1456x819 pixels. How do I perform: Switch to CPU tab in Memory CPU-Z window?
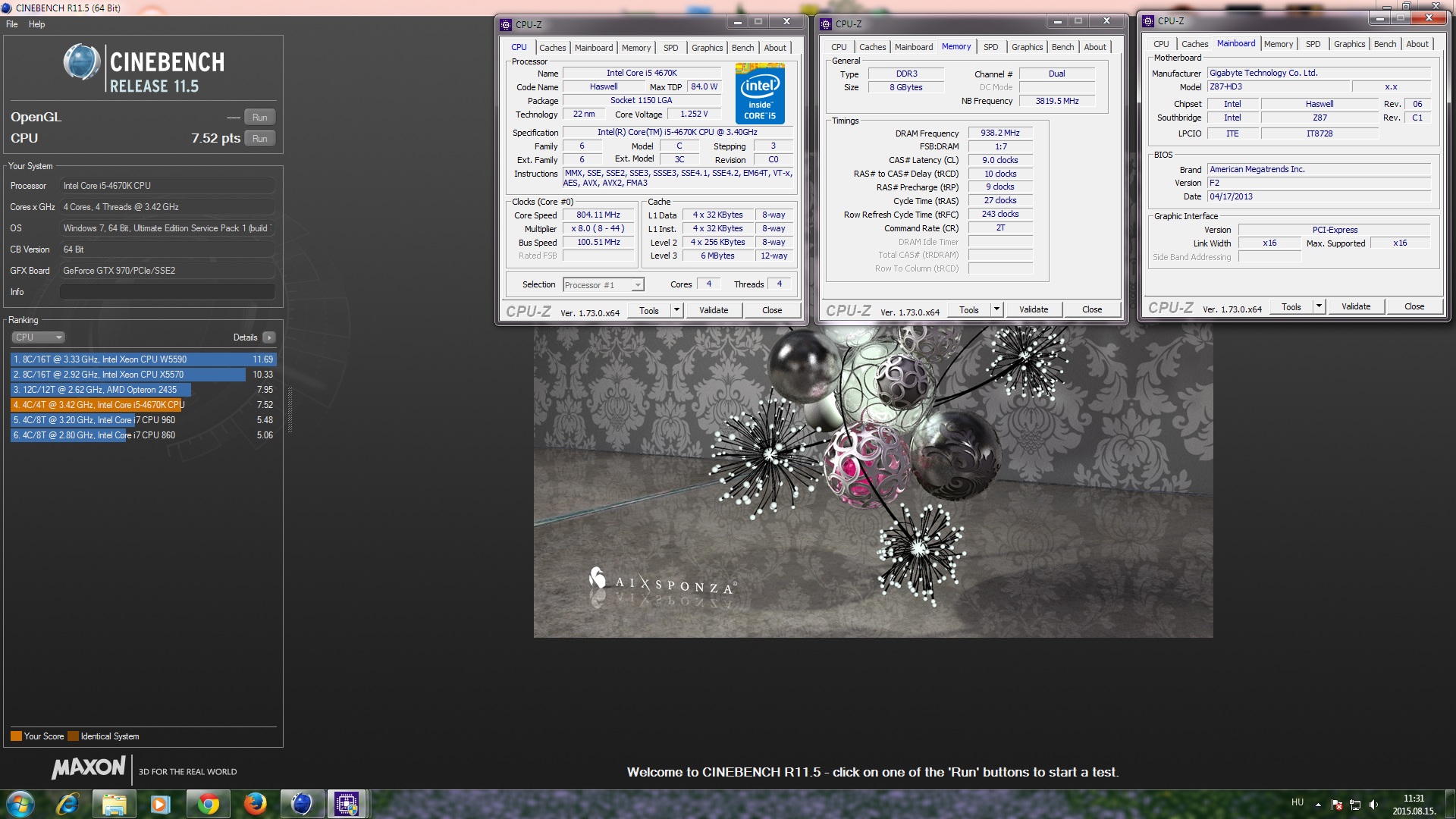[x=839, y=47]
